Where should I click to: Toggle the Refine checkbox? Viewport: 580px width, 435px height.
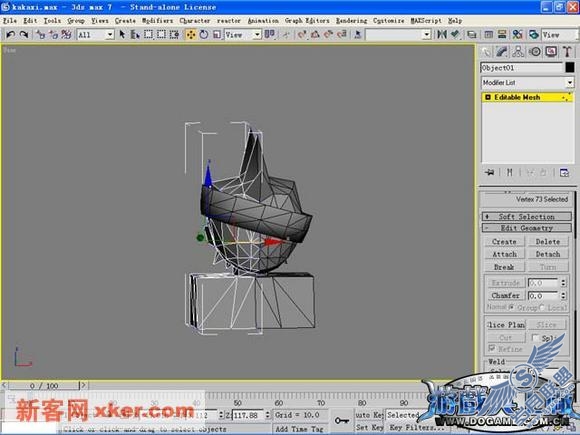point(492,348)
